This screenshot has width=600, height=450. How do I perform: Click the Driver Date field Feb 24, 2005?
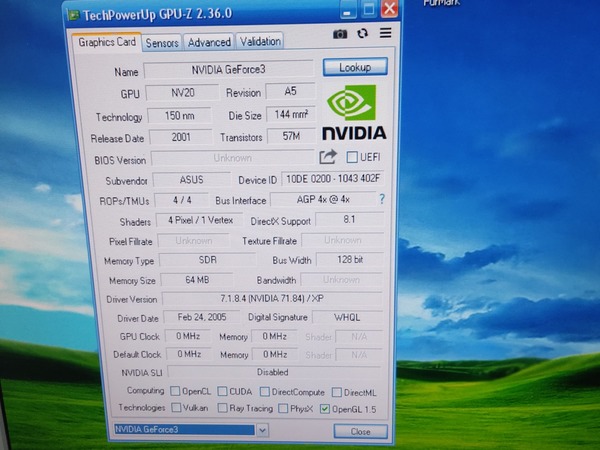[202, 317]
